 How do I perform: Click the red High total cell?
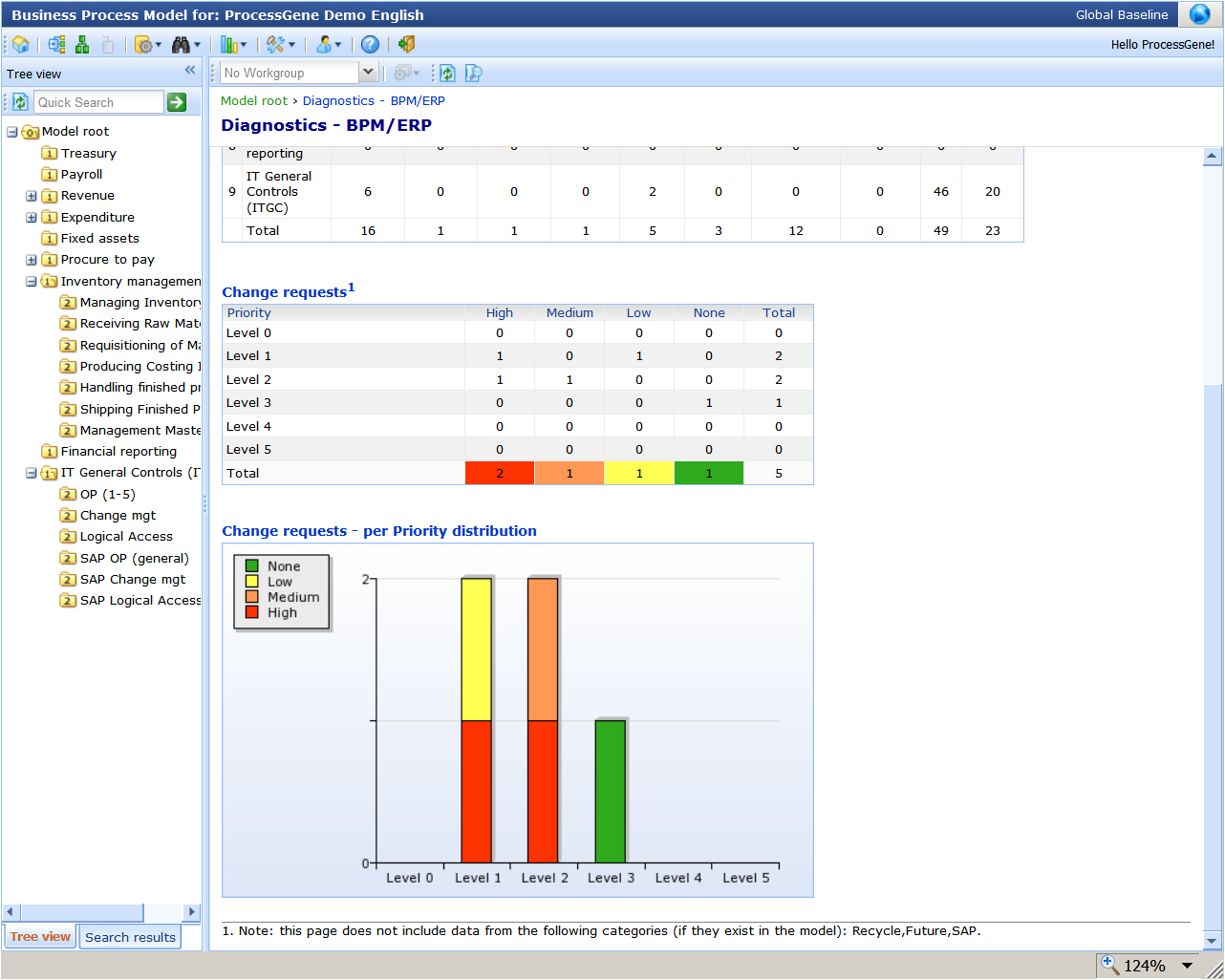point(500,473)
